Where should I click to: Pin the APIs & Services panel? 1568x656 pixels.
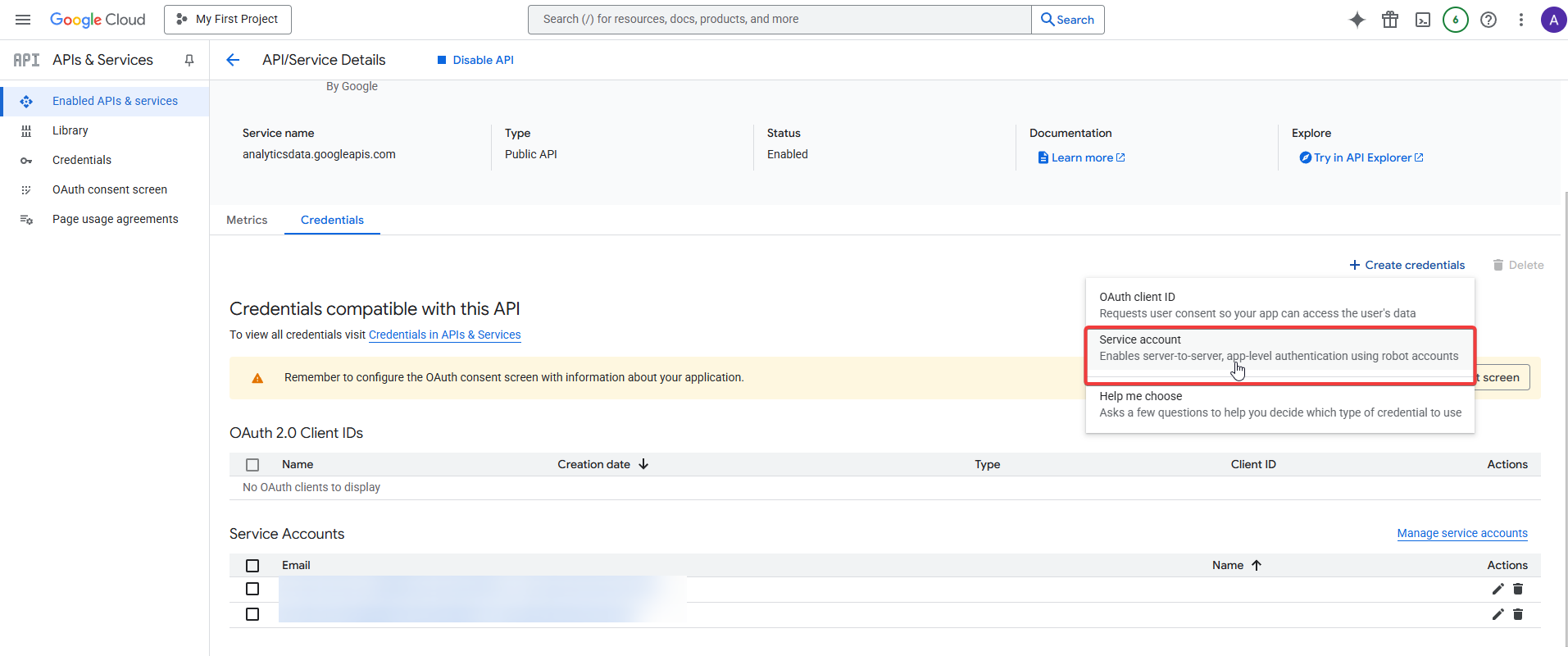point(189,60)
